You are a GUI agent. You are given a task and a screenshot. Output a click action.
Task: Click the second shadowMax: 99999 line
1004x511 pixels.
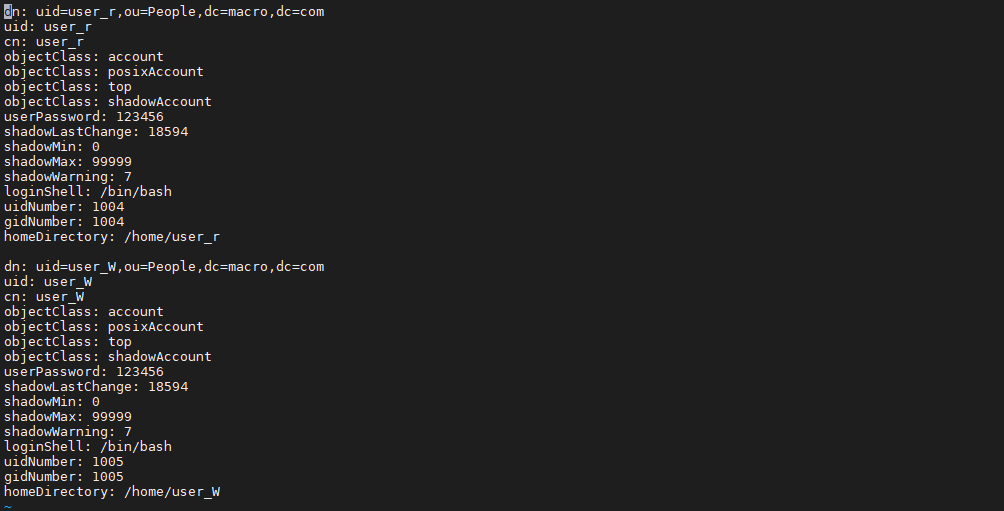68,416
